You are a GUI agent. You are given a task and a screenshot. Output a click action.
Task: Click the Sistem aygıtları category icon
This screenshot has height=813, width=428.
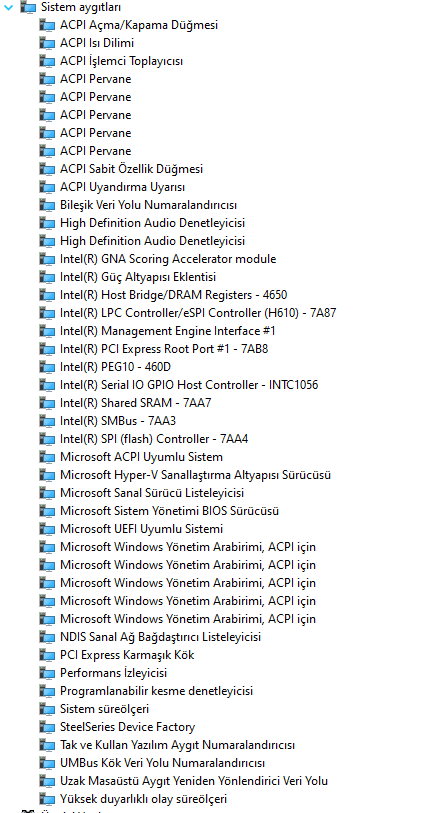pos(28,7)
